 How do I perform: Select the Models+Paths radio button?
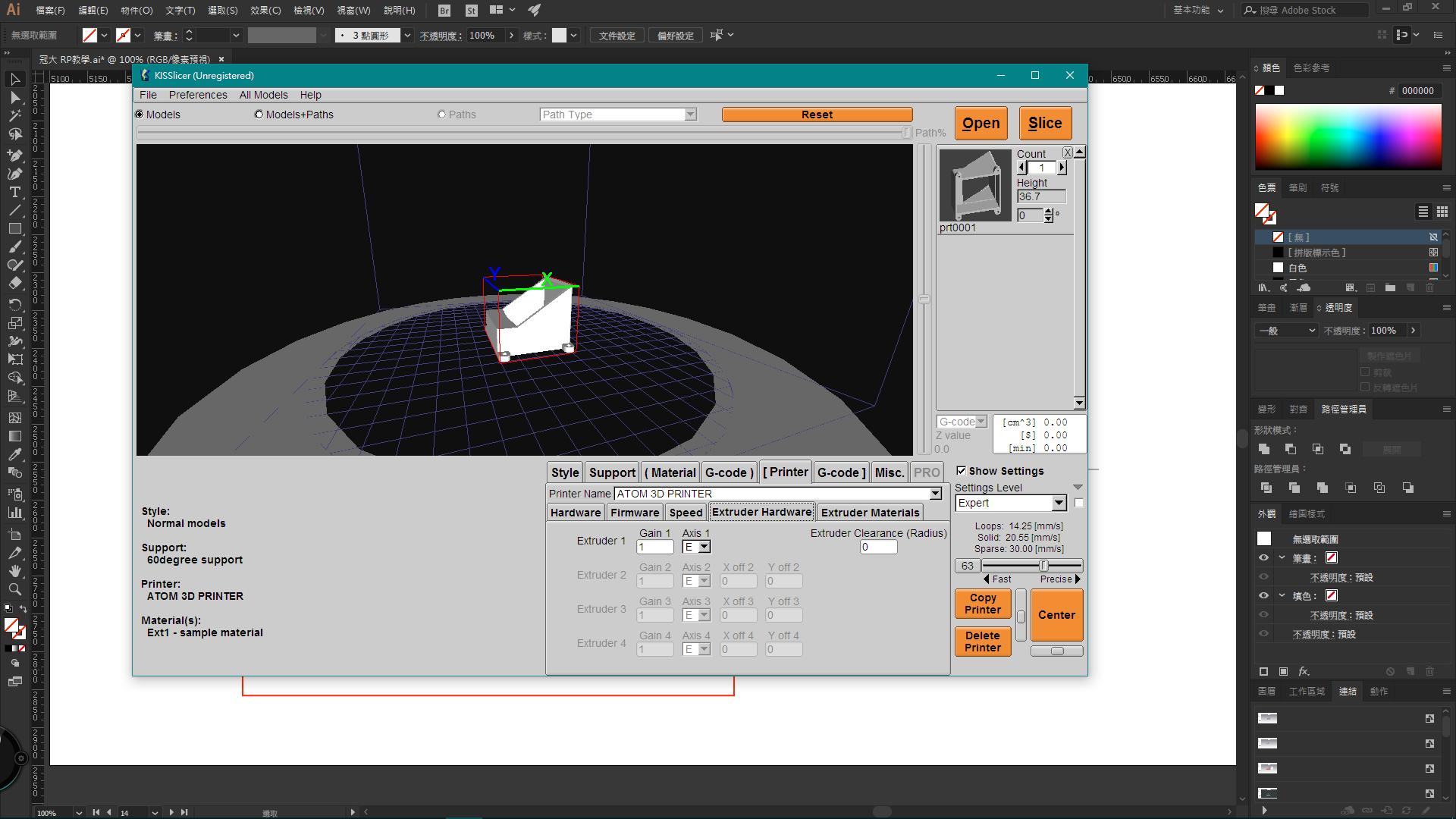259,115
